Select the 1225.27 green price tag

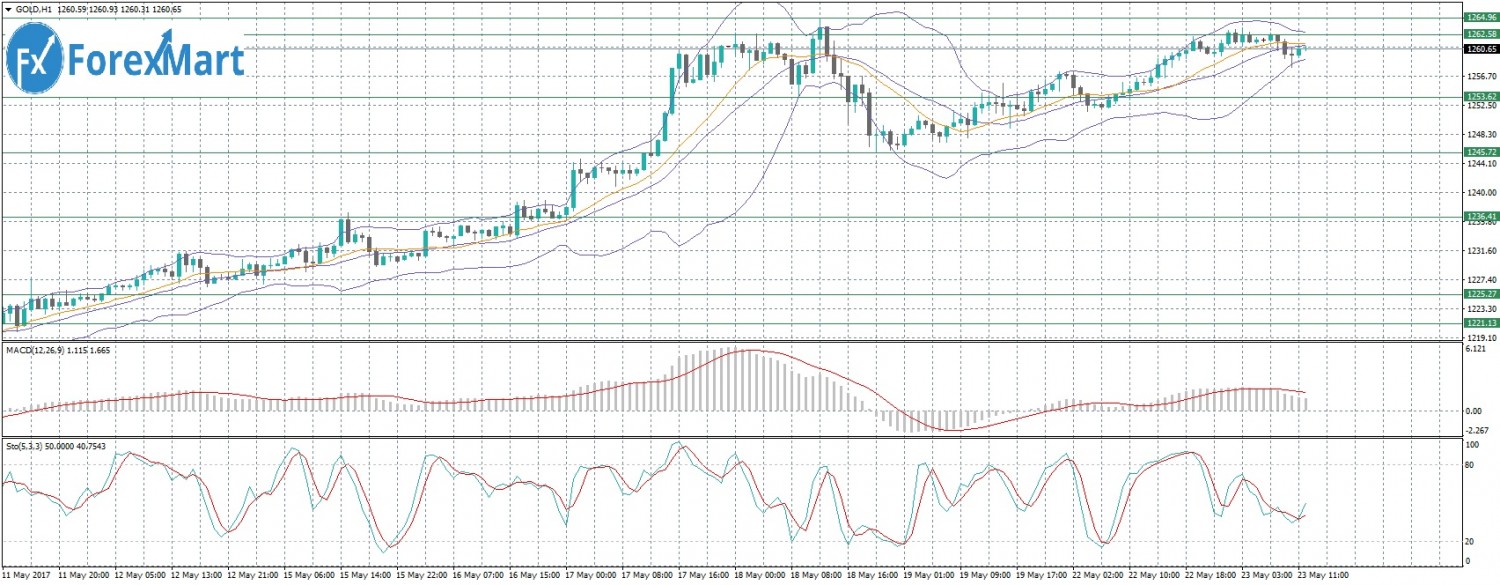[x=1480, y=294]
